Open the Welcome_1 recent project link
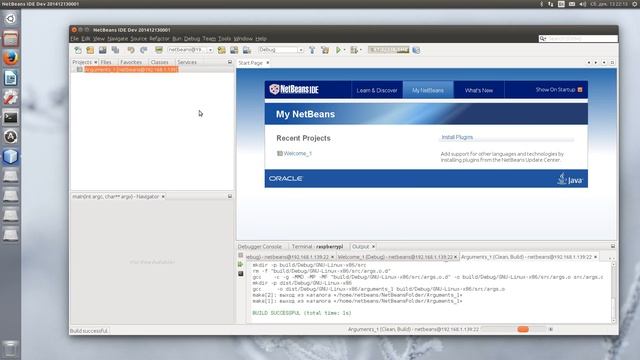The width and height of the screenshot is (640, 360). point(298,153)
